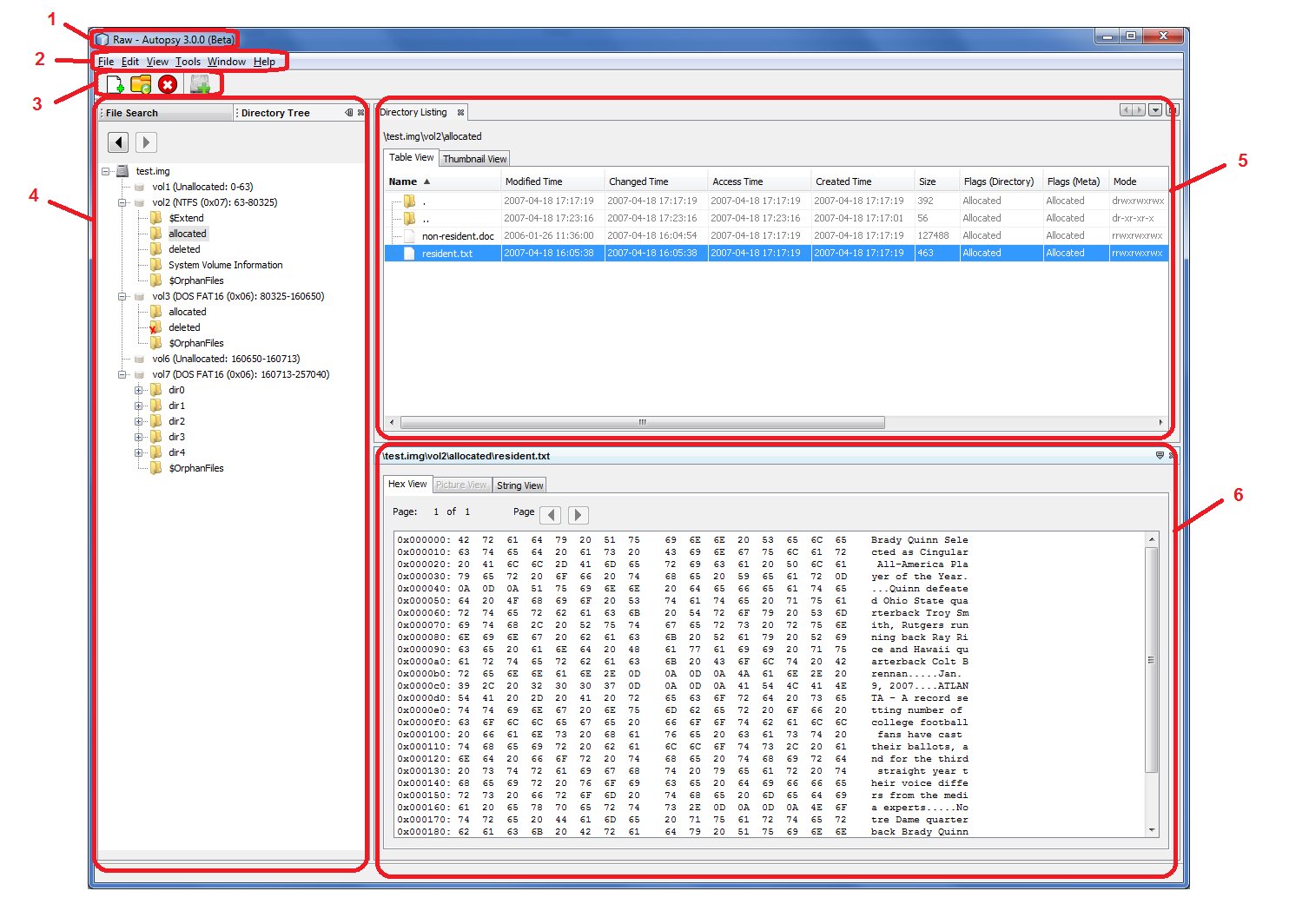Expand the dir3 folder
The width and height of the screenshot is (1309, 924).
pyautogui.click(x=139, y=437)
